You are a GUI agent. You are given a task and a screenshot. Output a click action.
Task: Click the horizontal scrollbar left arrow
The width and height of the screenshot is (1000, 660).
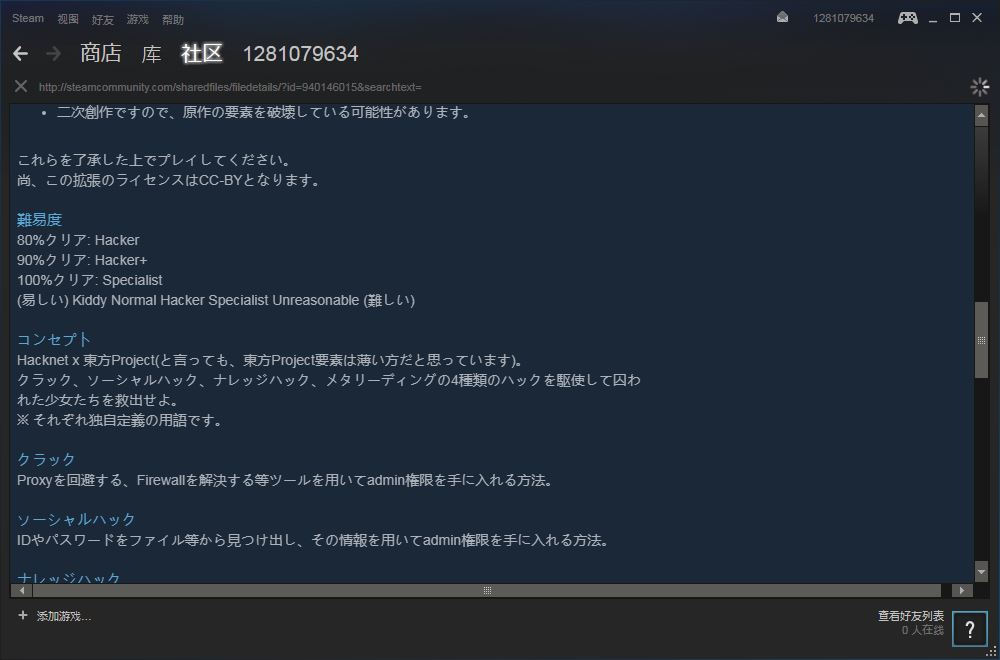[22, 590]
